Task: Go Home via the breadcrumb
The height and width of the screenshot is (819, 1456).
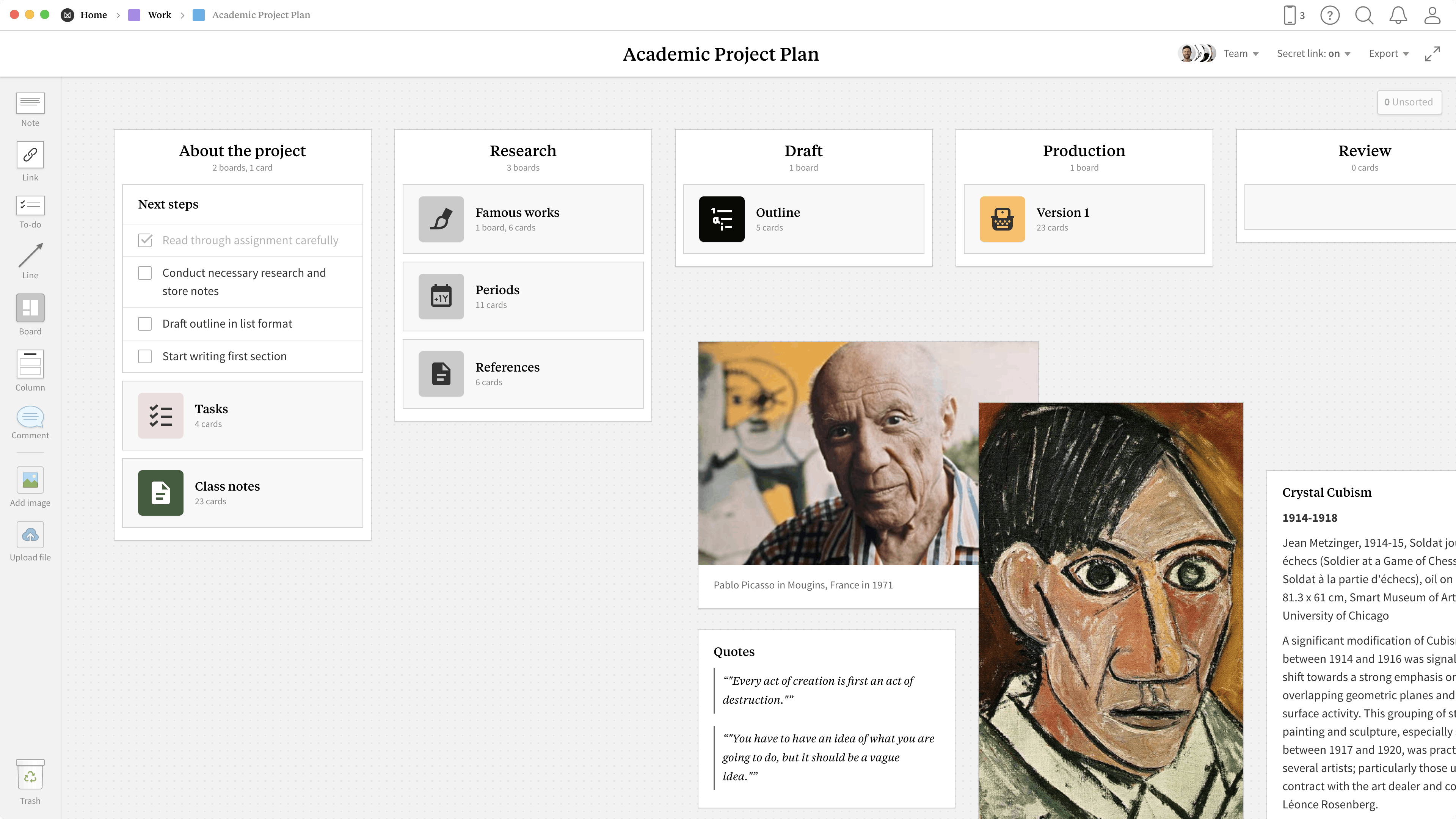Action: click(94, 15)
